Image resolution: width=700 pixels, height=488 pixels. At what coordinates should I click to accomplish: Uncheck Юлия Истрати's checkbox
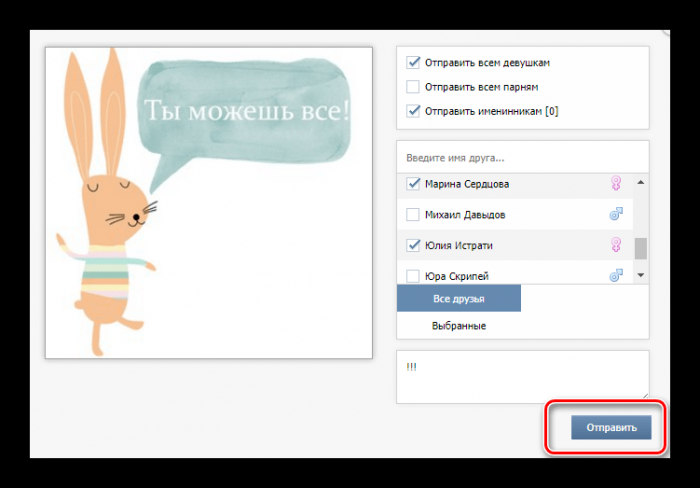click(413, 245)
